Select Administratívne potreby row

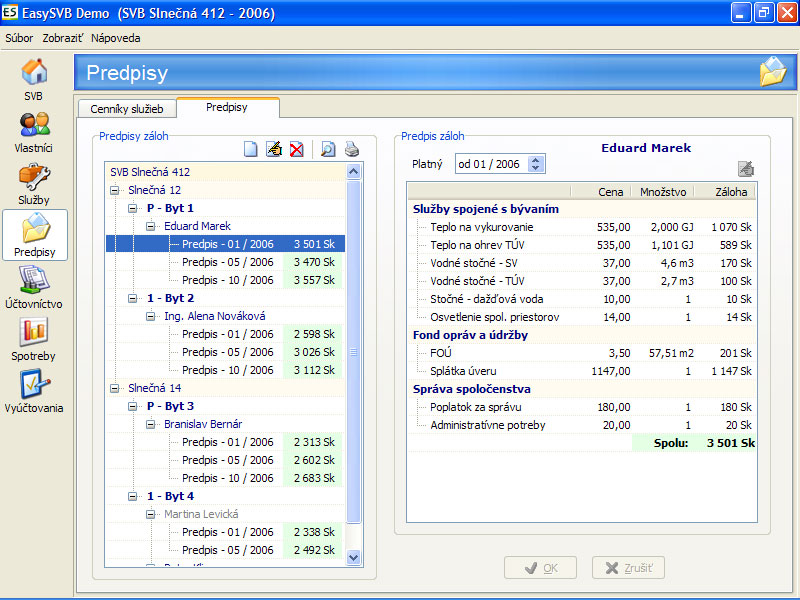[582, 425]
